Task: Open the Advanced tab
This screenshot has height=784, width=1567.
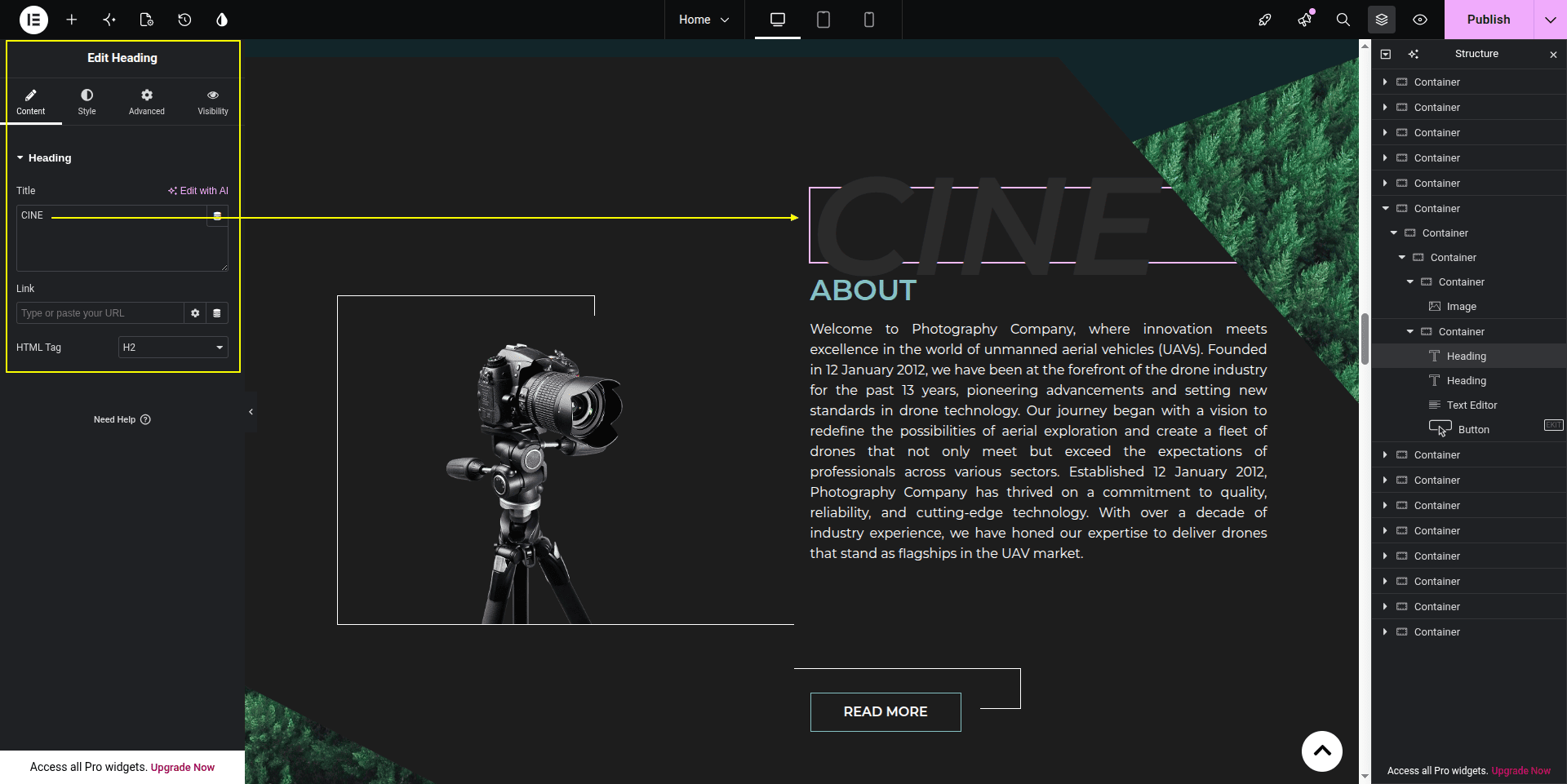Action: click(x=147, y=102)
